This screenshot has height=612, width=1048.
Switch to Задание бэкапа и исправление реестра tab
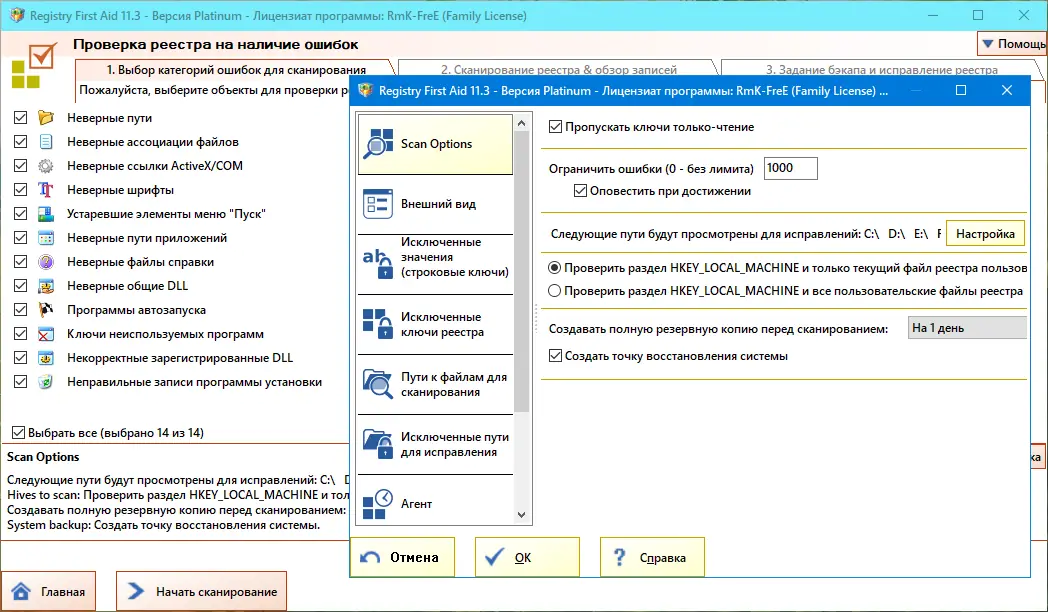point(885,68)
